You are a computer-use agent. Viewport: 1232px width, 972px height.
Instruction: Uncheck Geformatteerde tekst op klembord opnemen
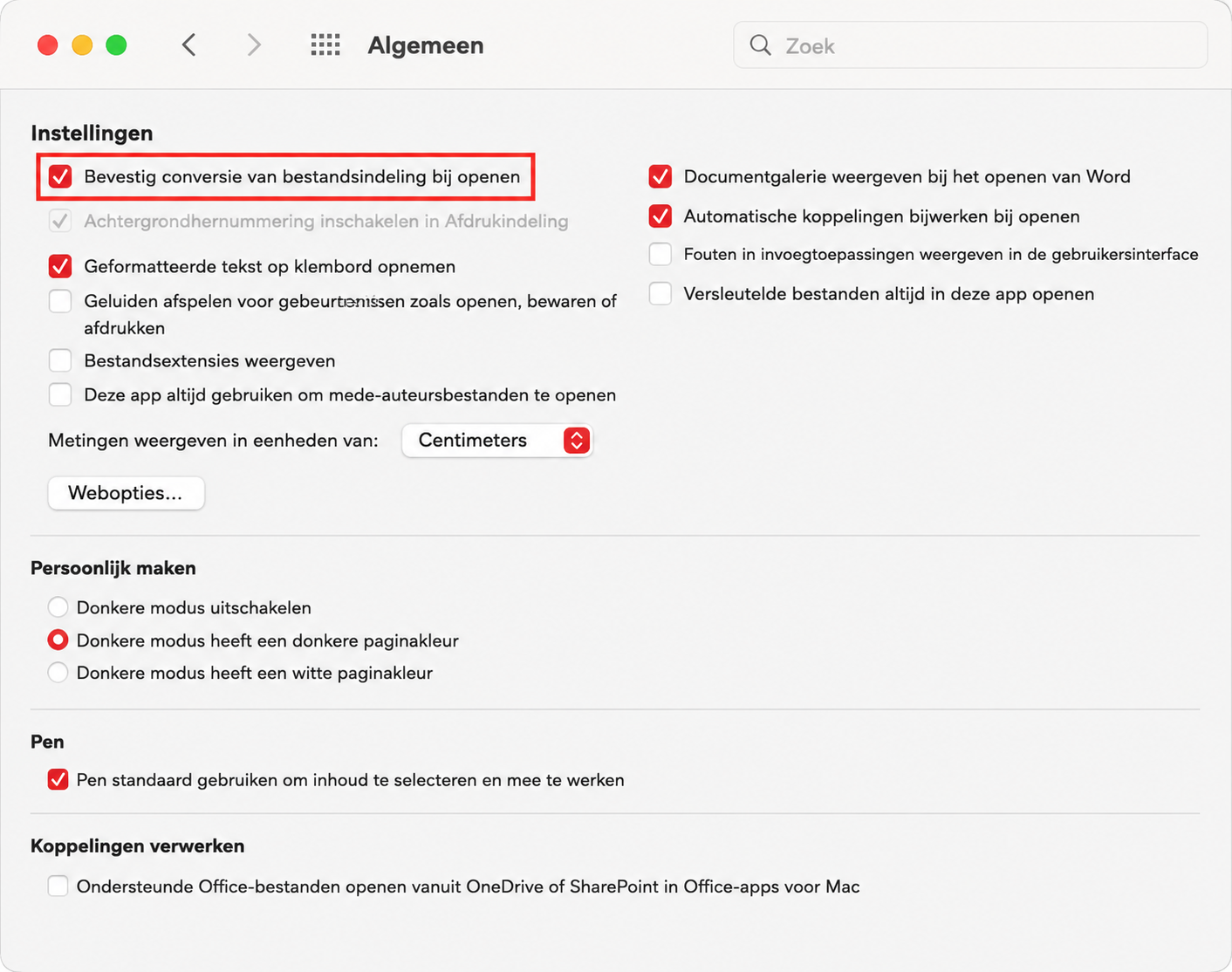point(60,266)
